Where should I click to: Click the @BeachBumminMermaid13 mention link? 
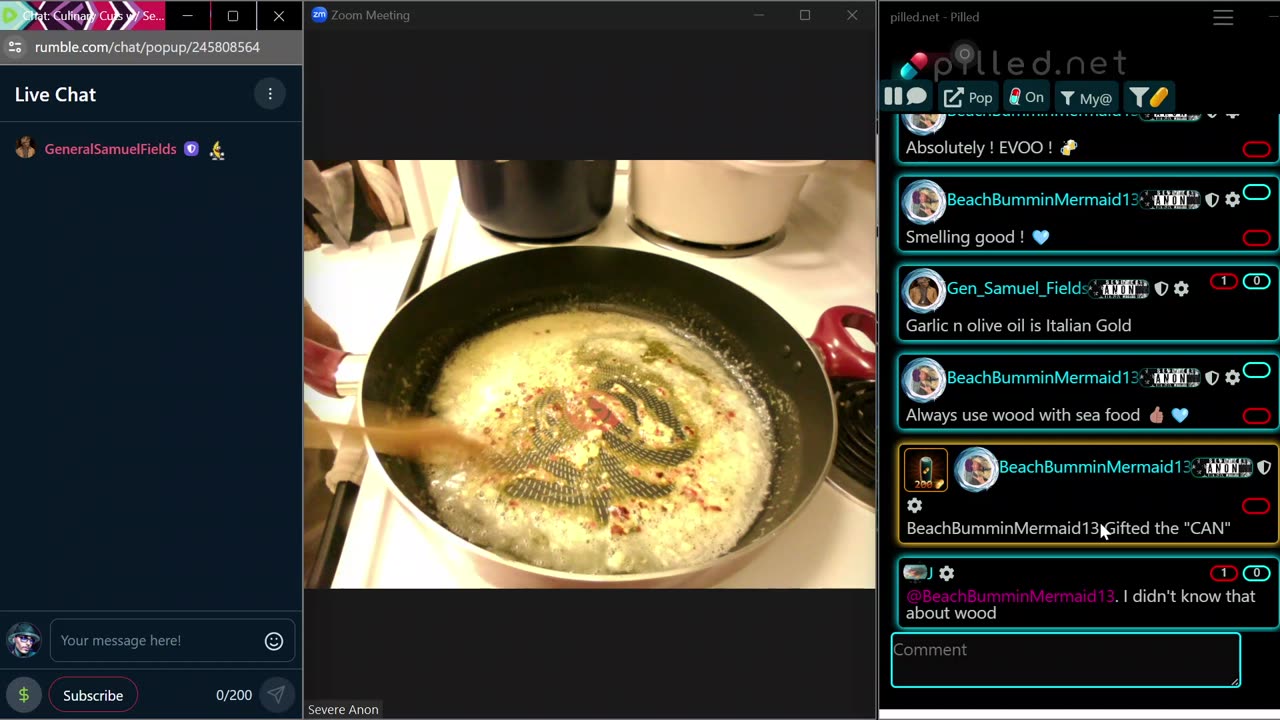pyautogui.click(x=1010, y=596)
